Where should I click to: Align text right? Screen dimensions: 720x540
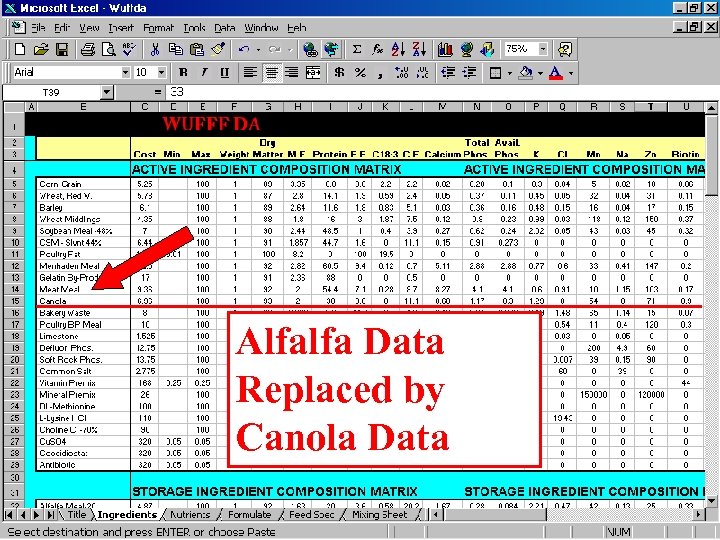(292, 73)
